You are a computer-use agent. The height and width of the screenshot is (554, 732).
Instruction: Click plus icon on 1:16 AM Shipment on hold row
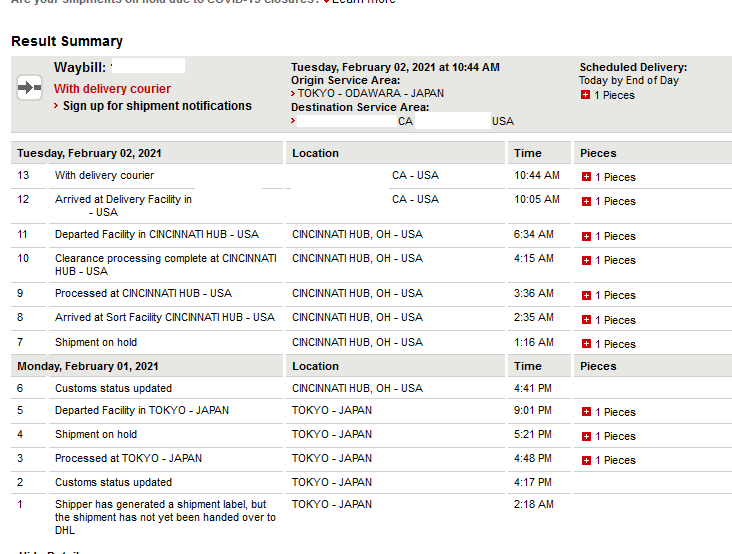pos(586,344)
